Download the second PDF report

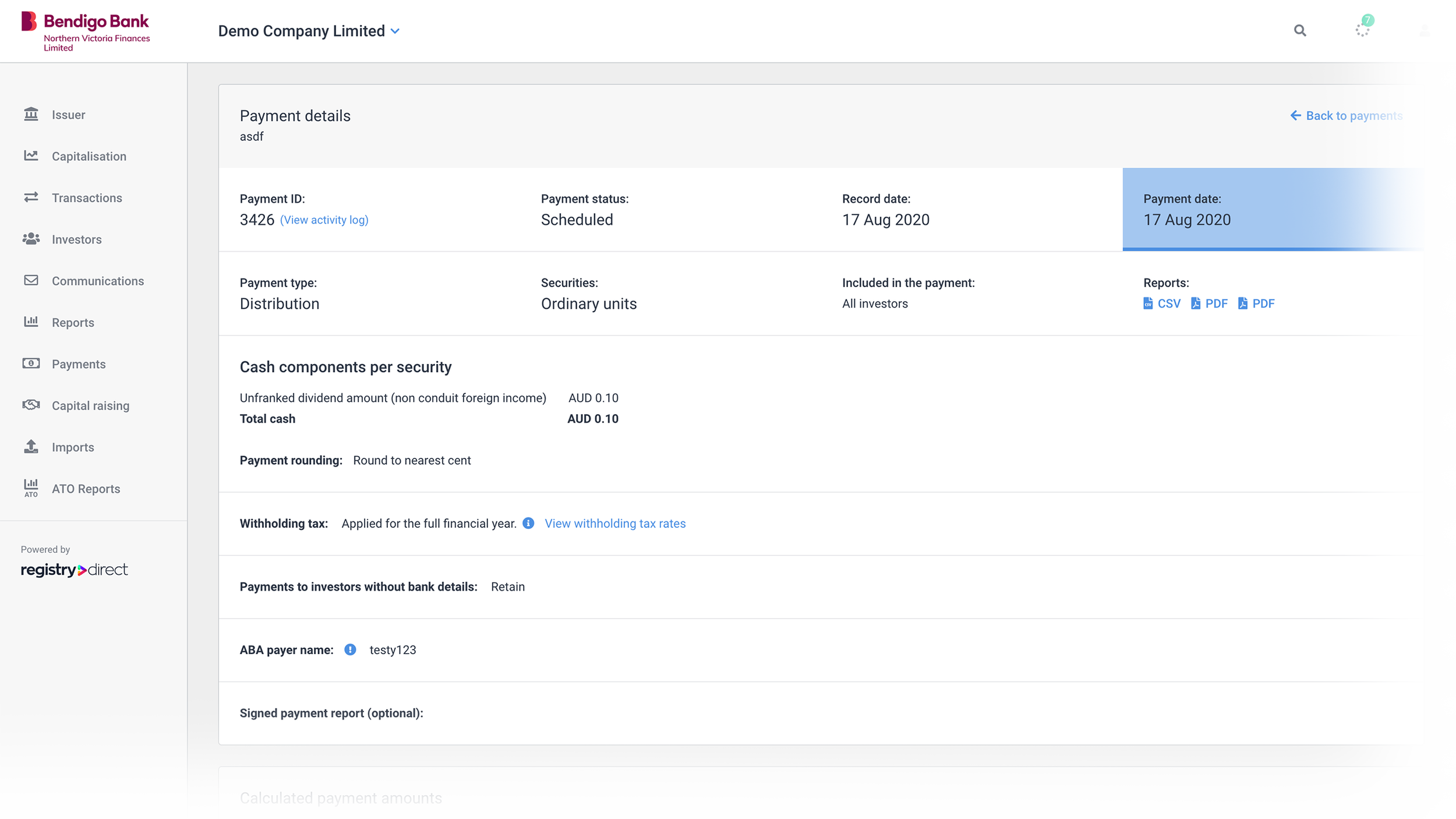pos(1256,303)
